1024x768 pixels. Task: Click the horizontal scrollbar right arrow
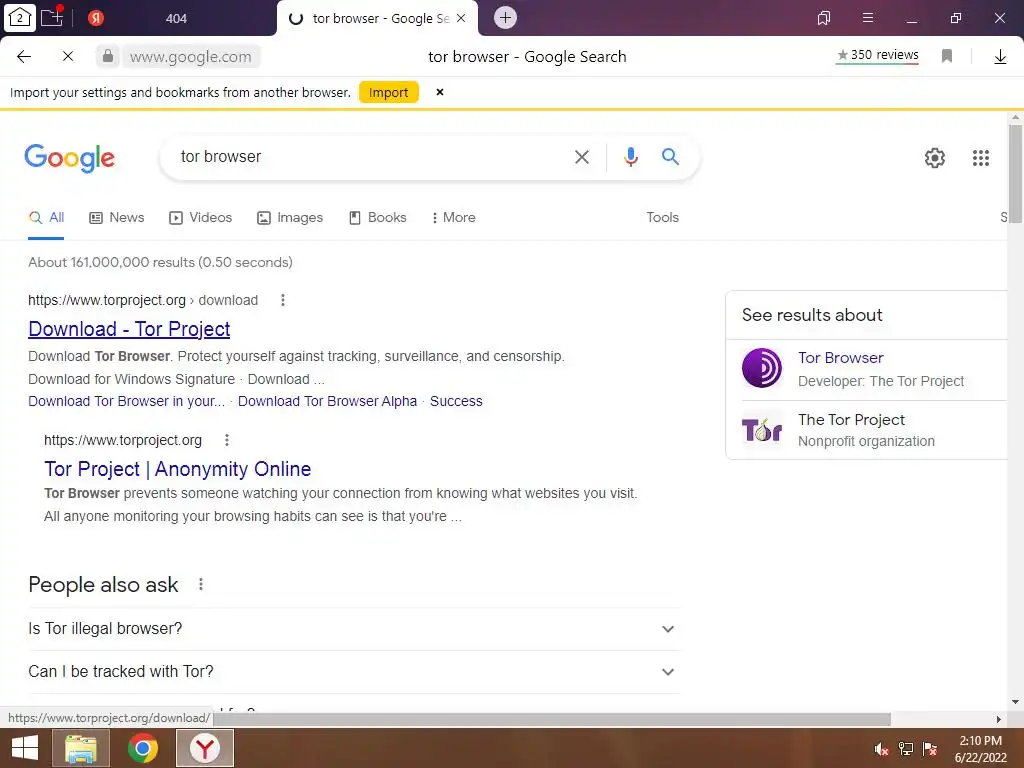(999, 719)
